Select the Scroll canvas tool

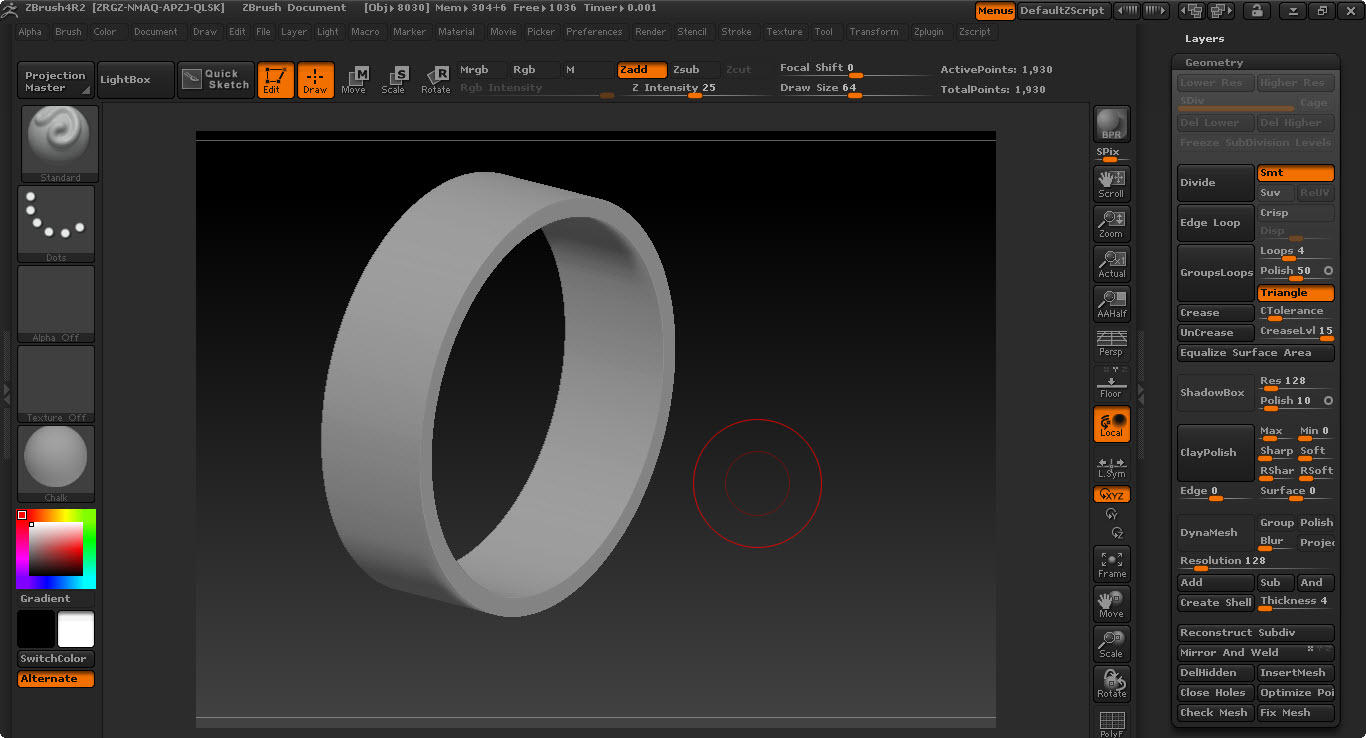point(1111,183)
